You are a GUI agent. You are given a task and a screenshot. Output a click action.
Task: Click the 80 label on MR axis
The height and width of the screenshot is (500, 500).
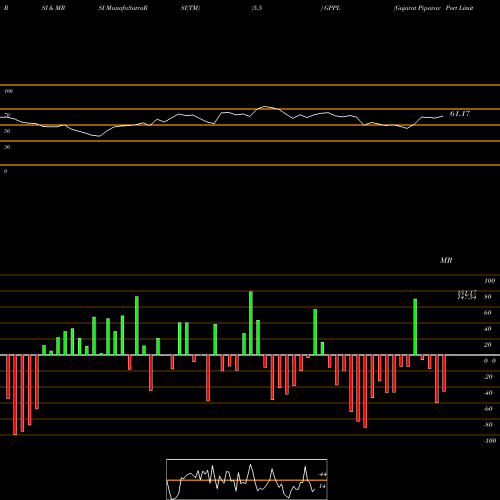488,297
